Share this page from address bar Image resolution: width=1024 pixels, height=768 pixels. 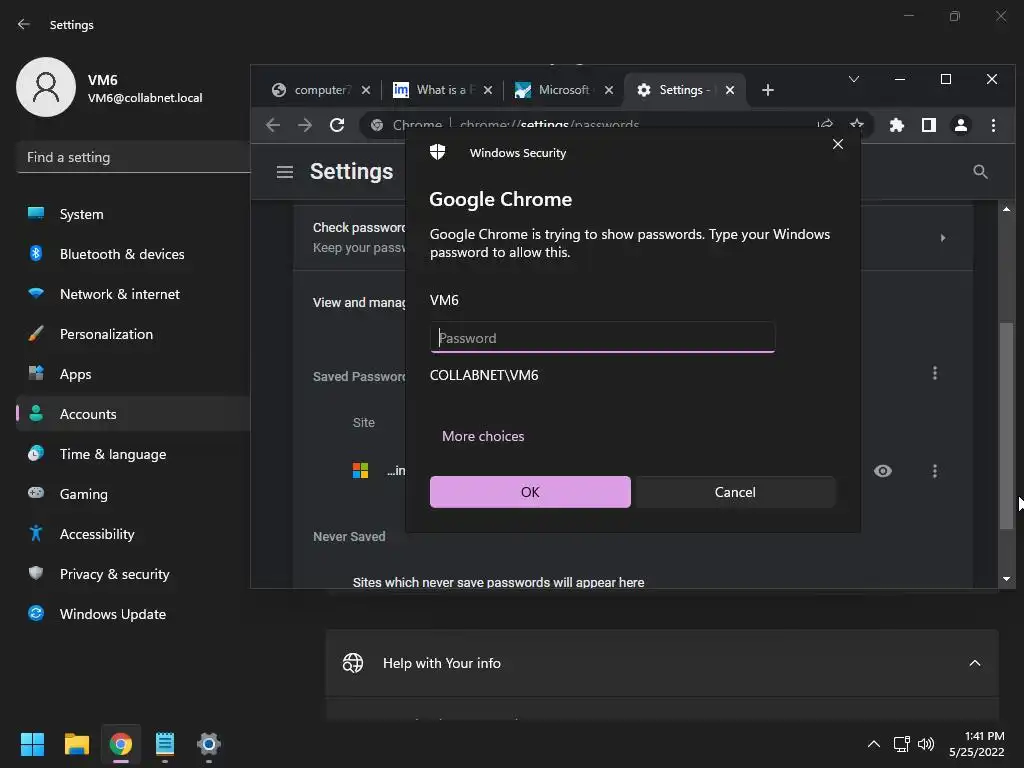click(x=825, y=123)
